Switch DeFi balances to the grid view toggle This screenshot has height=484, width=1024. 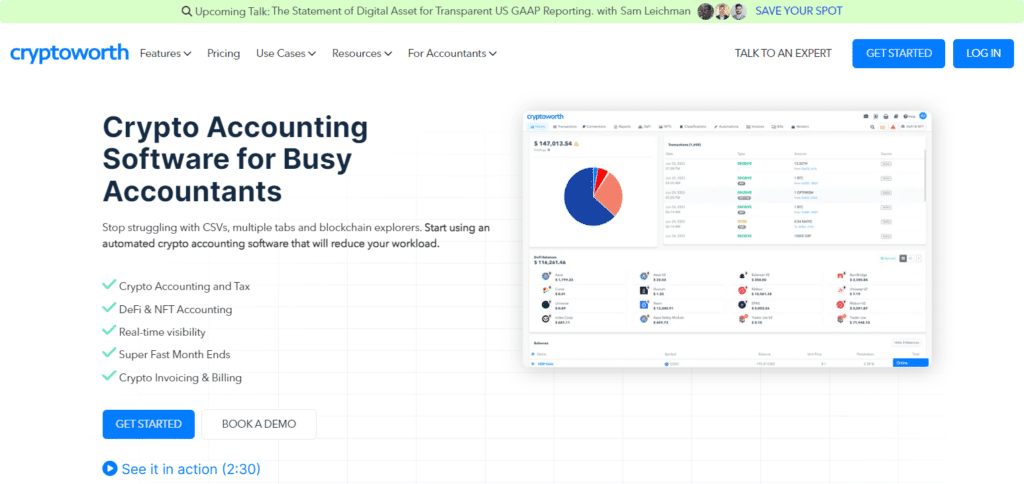click(x=903, y=258)
